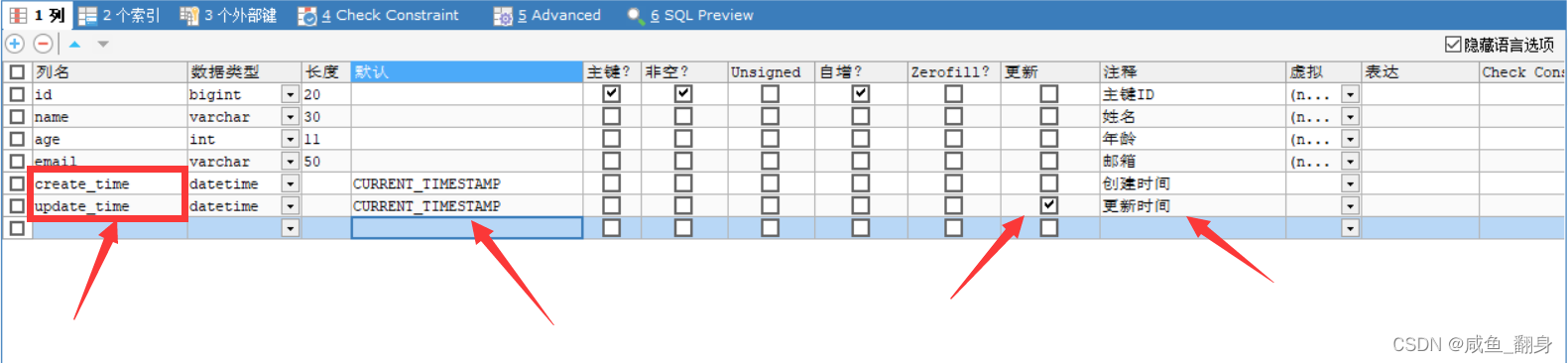Click the 长度 column header
This screenshot has width=1568, height=363.
(x=326, y=72)
